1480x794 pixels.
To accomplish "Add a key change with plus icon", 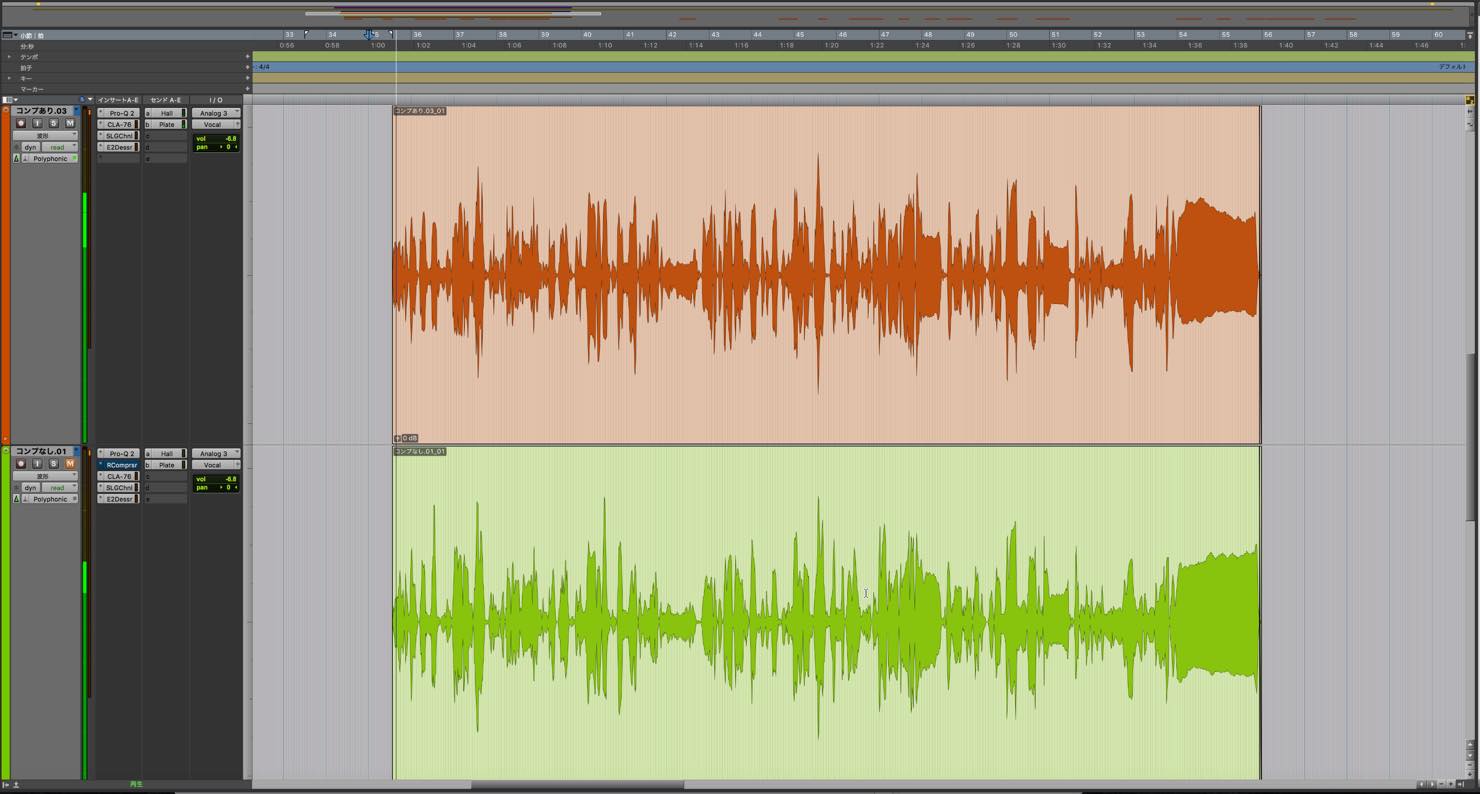I will (248, 78).
